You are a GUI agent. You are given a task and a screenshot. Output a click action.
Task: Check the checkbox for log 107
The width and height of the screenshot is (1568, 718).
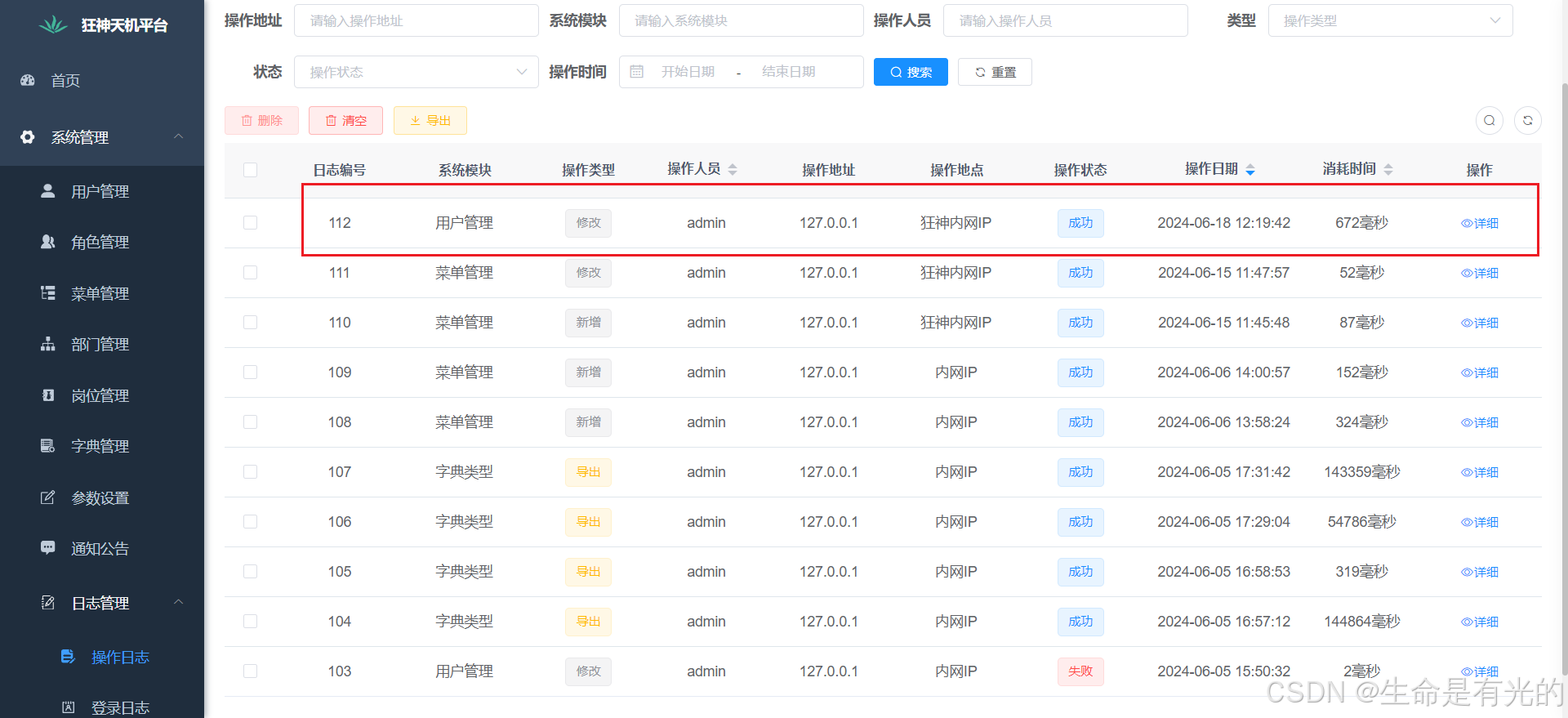[x=251, y=472]
